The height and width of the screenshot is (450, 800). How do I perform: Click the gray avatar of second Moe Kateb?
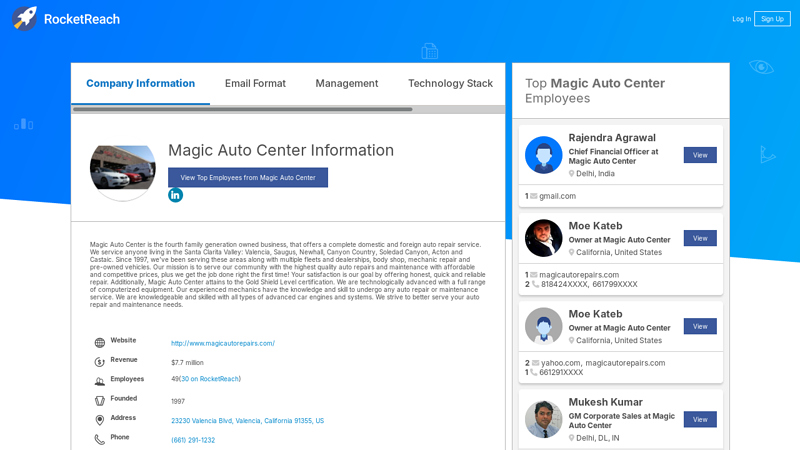point(543,327)
